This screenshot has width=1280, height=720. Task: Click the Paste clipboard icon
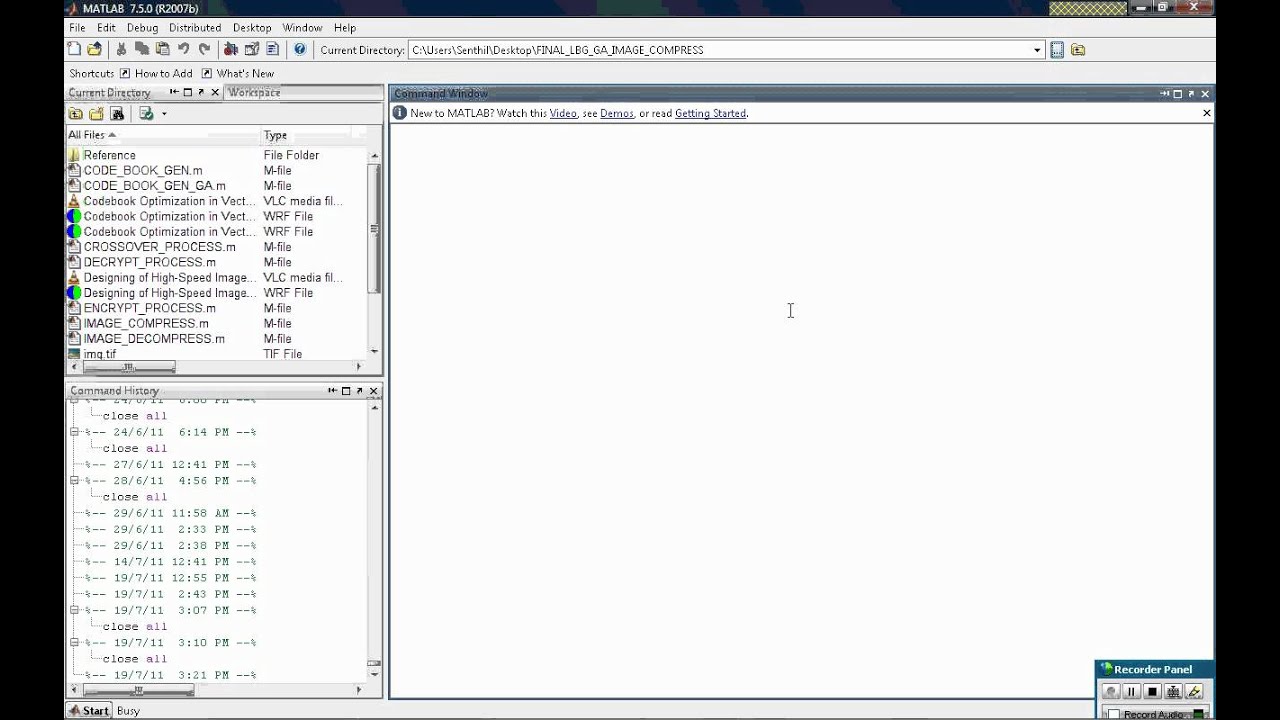pyautogui.click(x=162, y=49)
